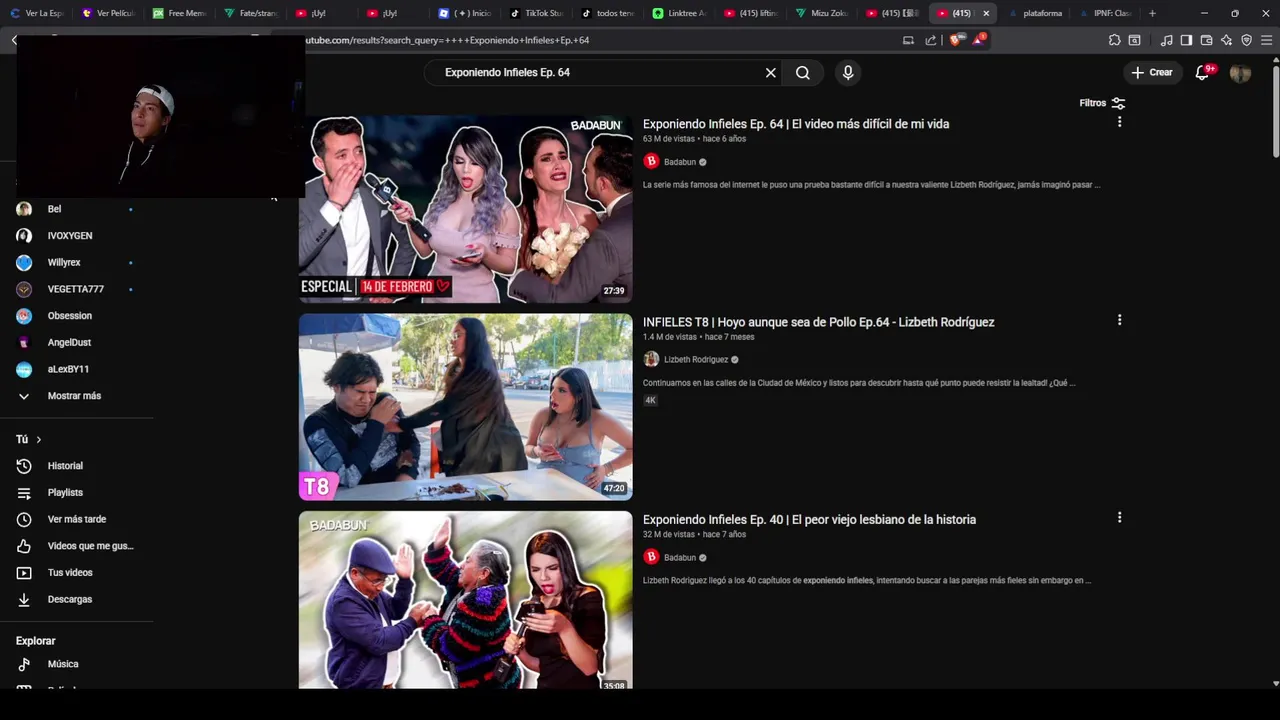This screenshot has width=1280, height=720.
Task: Start voice search with microphone icon
Action: (x=848, y=73)
